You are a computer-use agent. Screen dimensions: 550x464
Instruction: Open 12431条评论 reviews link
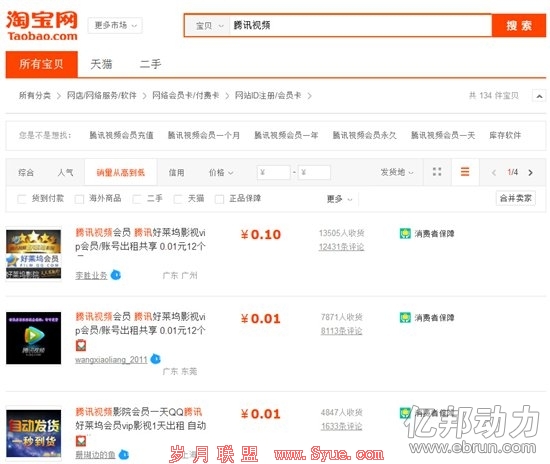(x=341, y=247)
